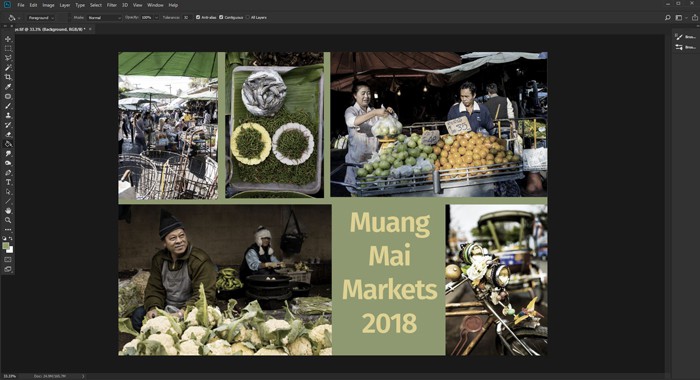Select the Eraser tool
Viewport: 700px width, 380px height.
(x=8, y=134)
